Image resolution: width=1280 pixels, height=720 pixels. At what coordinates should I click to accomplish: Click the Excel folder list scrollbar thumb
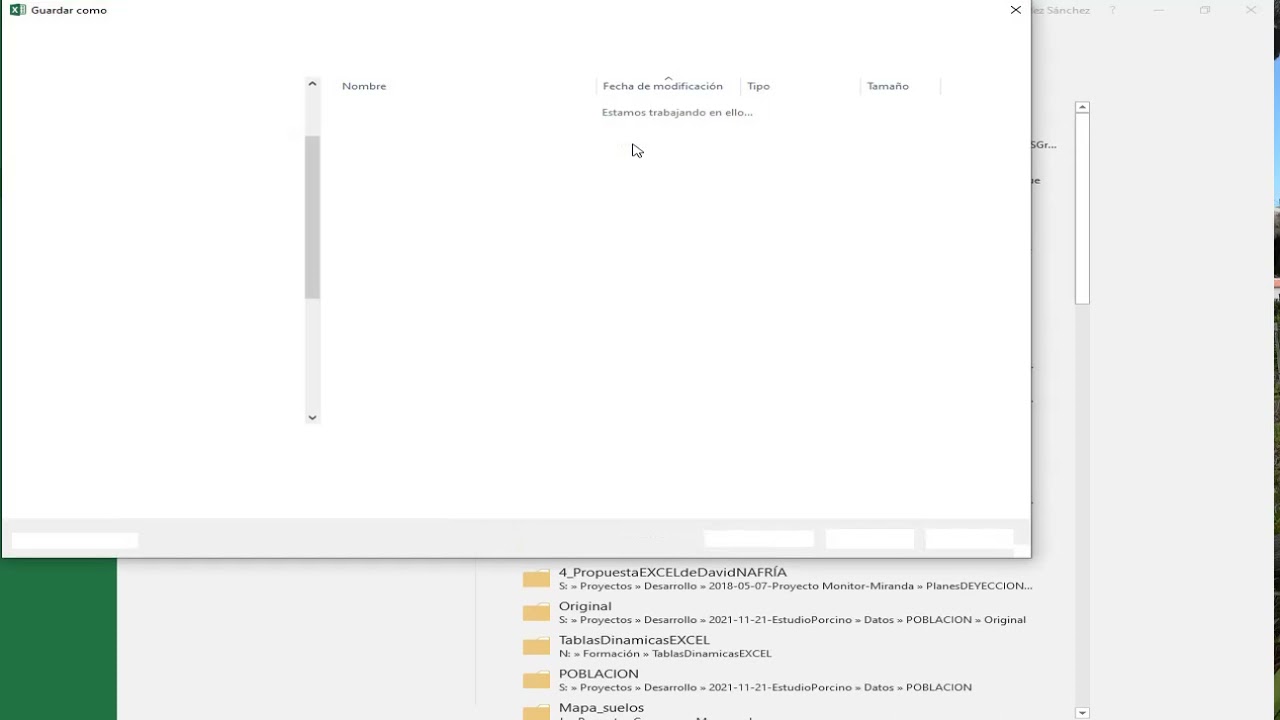coord(1082,209)
